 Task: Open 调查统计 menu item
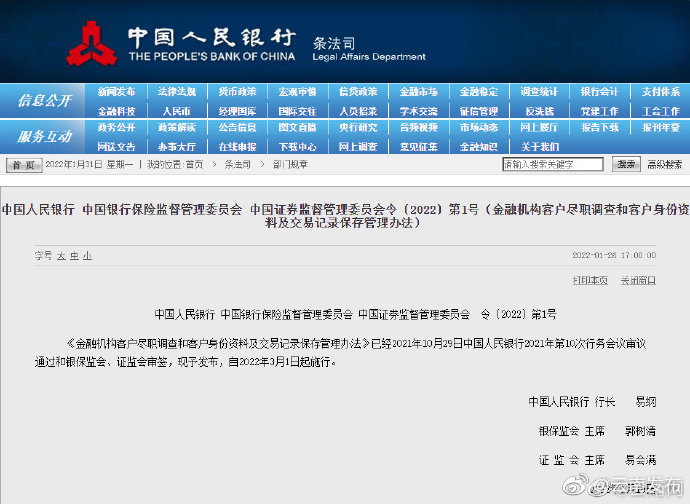(x=539, y=92)
